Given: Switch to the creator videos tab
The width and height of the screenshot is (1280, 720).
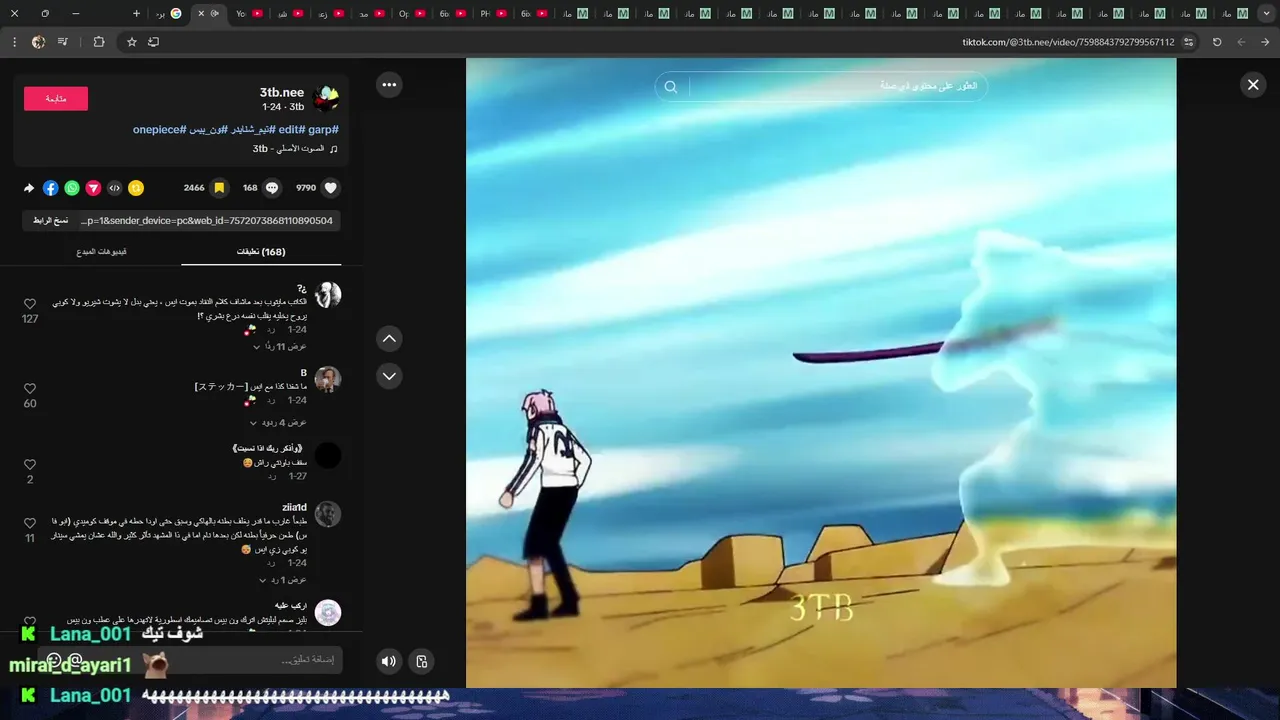Looking at the screenshot, I should pyautogui.click(x=101, y=252).
